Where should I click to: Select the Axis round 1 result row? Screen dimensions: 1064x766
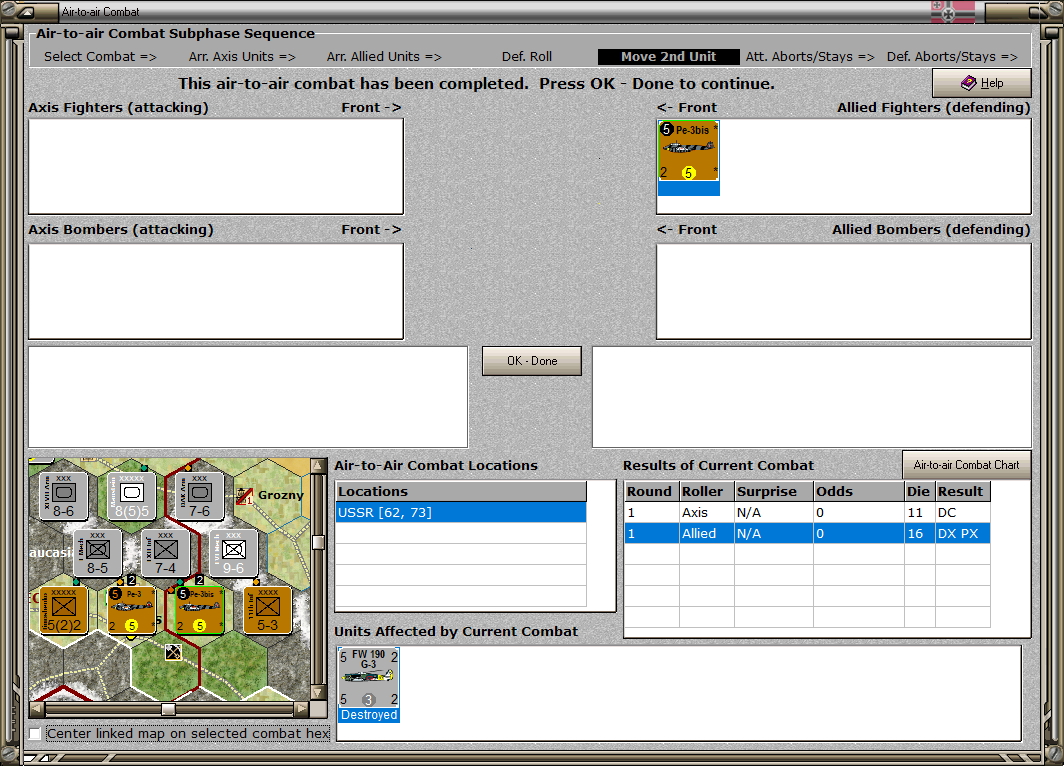pos(807,512)
